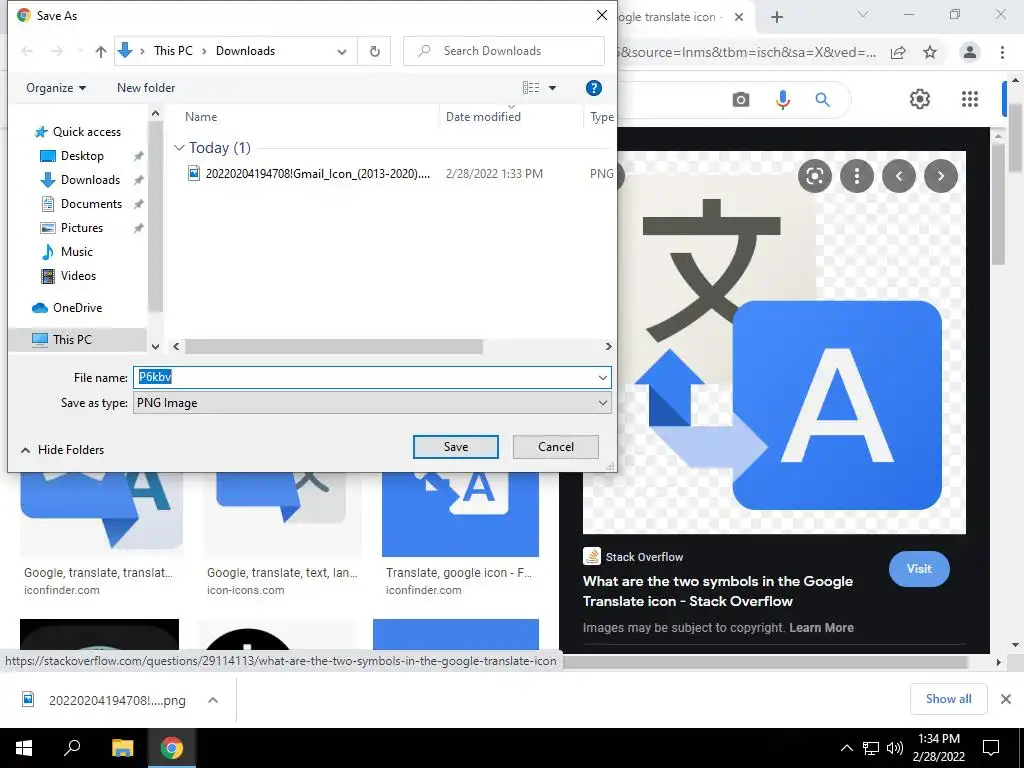
Task: Select OneDrive in the navigation pane
Action: (77, 308)
